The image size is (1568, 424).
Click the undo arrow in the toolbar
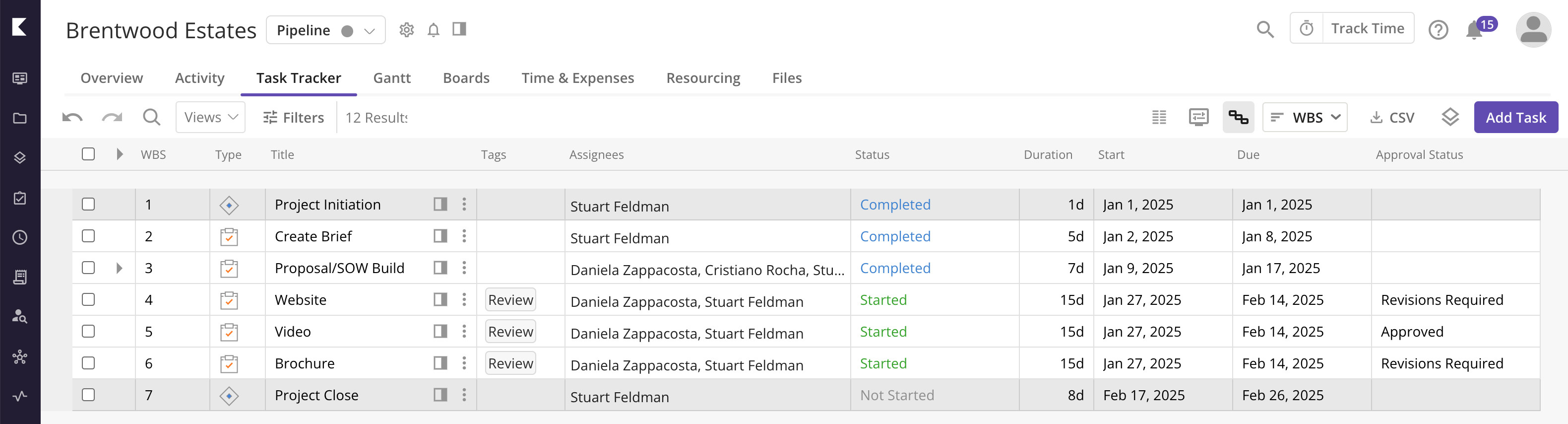[x=72, y=117]
